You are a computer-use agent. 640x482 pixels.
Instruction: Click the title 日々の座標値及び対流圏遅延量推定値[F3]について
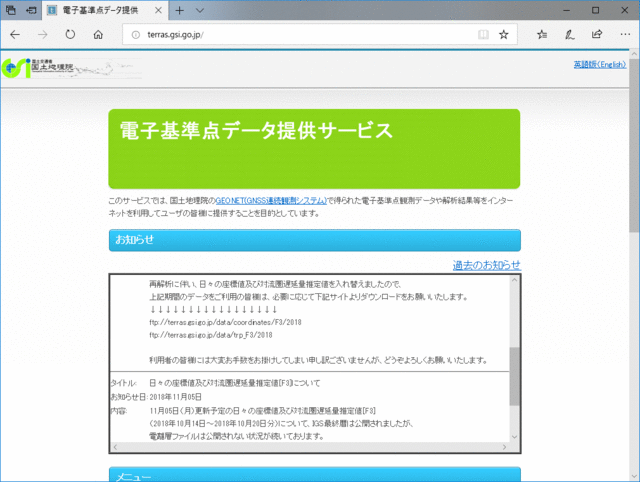(x=235, y=383)
